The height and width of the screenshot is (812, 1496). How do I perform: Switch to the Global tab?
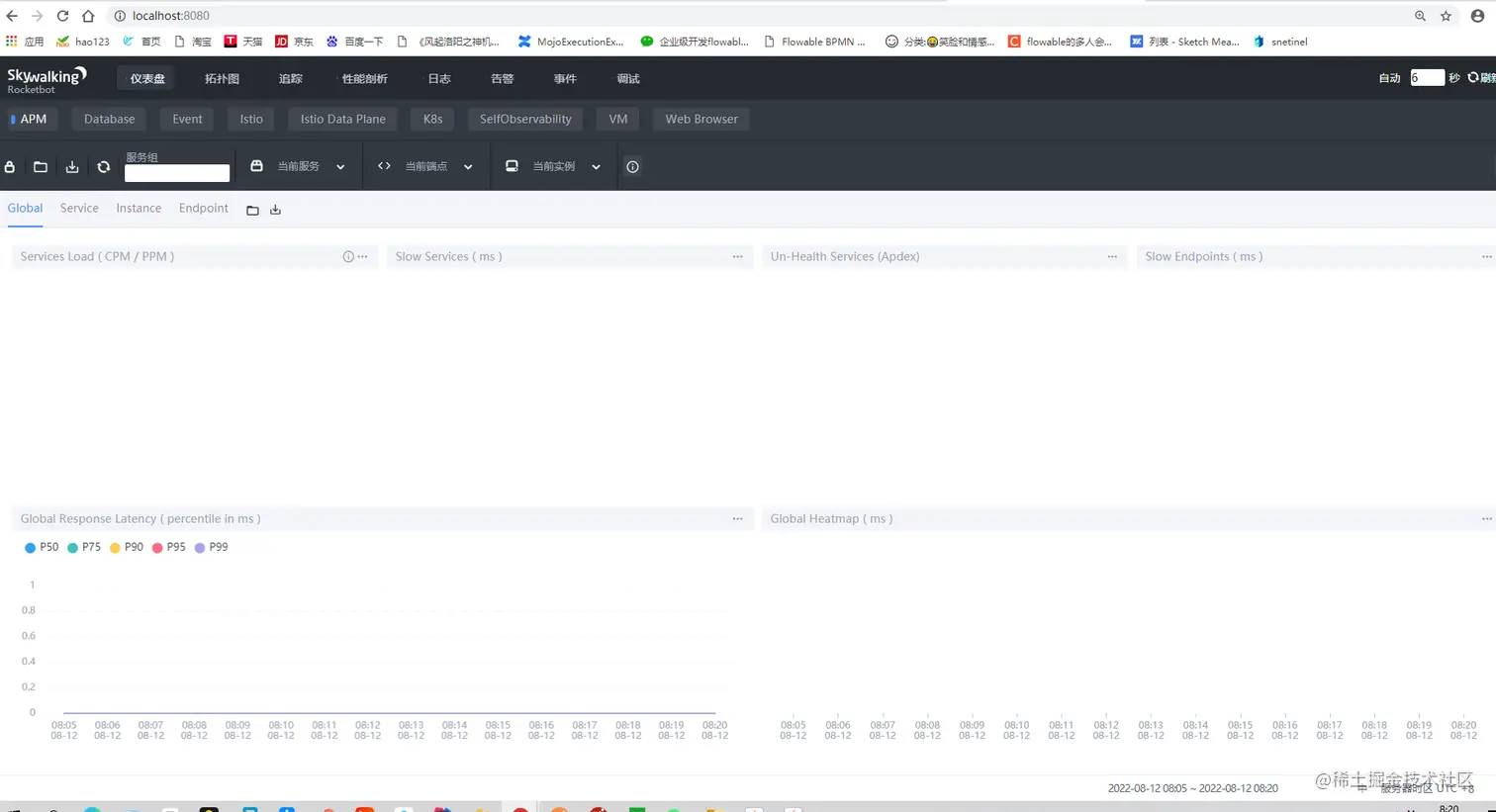point(25,209)
